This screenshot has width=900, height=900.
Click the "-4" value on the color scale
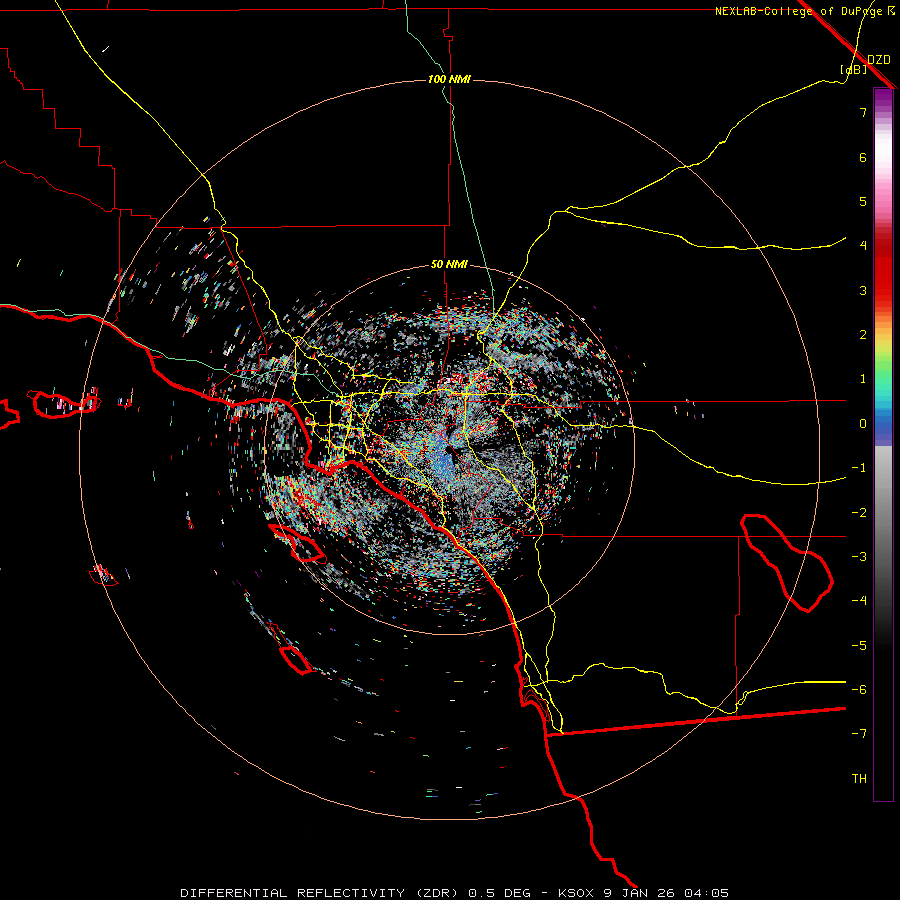859,601
